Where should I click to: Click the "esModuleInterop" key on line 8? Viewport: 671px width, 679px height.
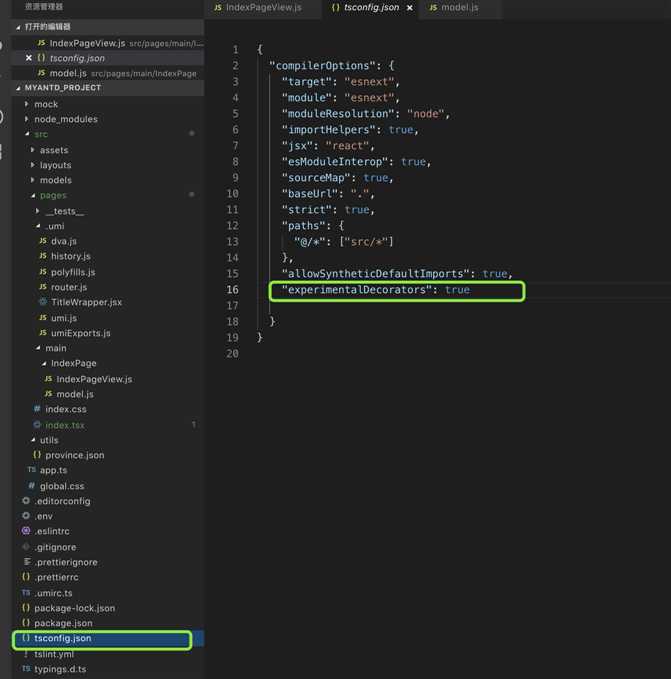click(x=335, y=162)
